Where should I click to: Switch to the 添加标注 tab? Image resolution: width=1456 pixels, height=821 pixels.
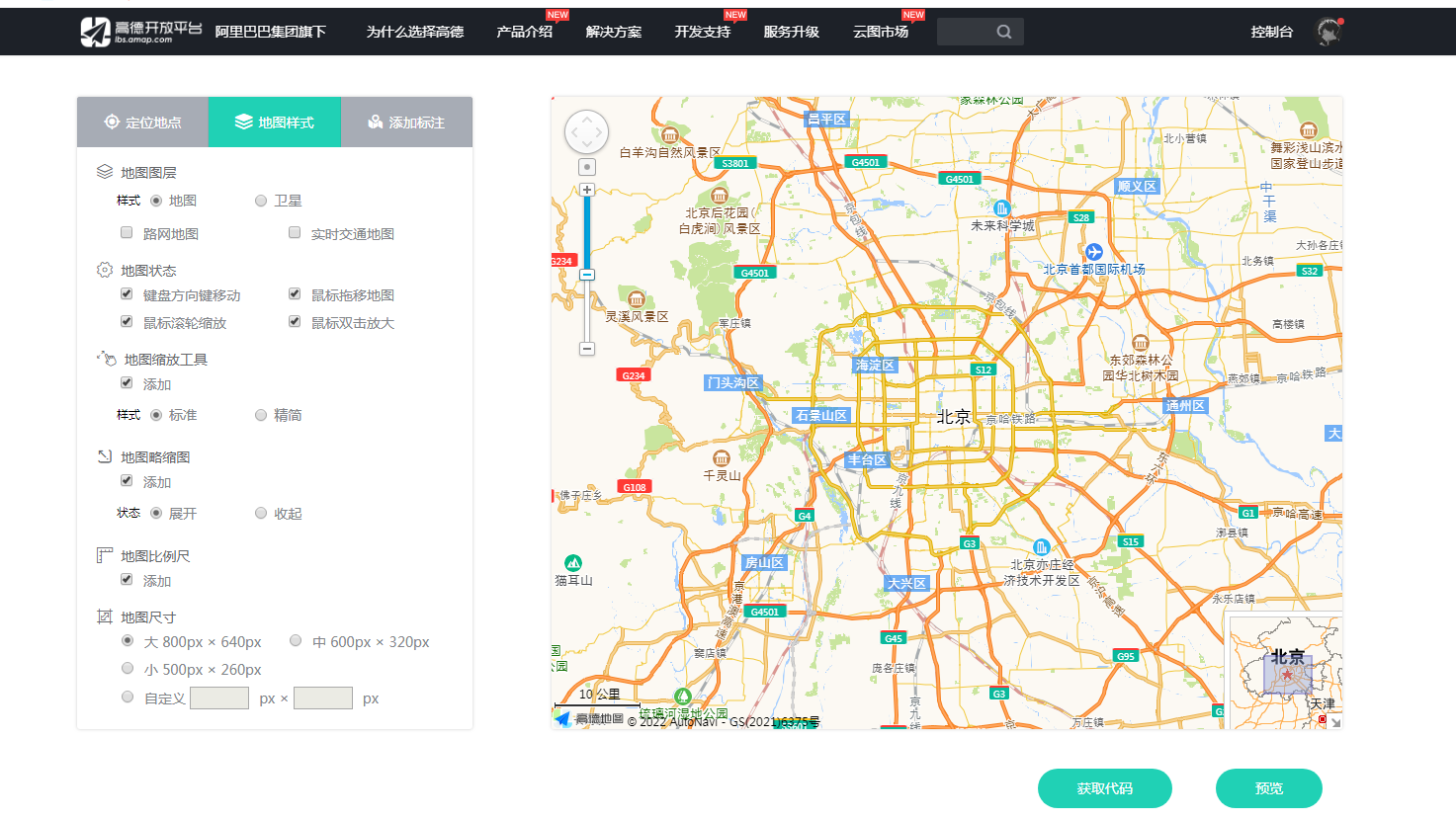tap(406, 123)
